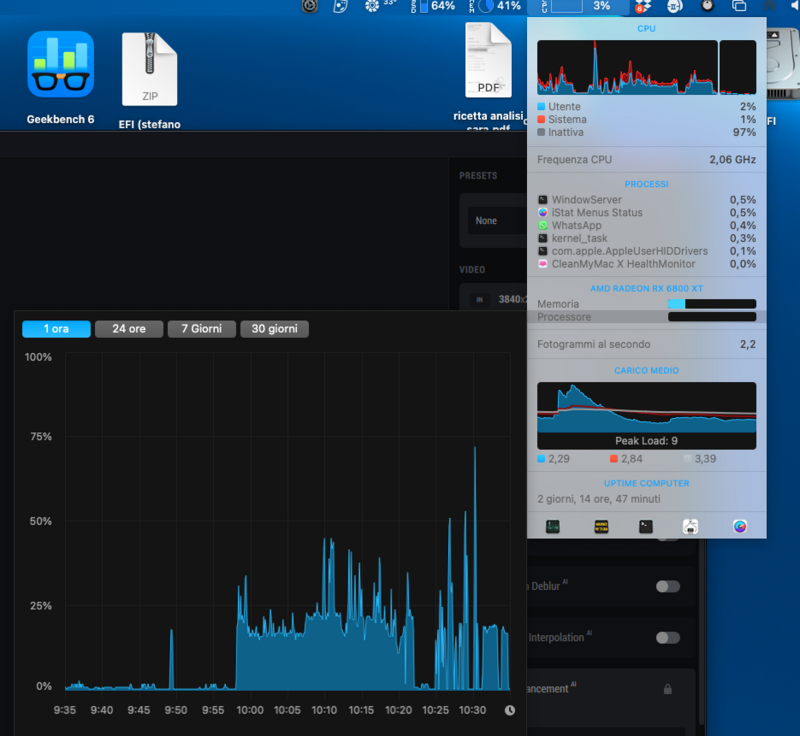
Task: Switch chart to 7 Giorni
Action: (202, 329)
